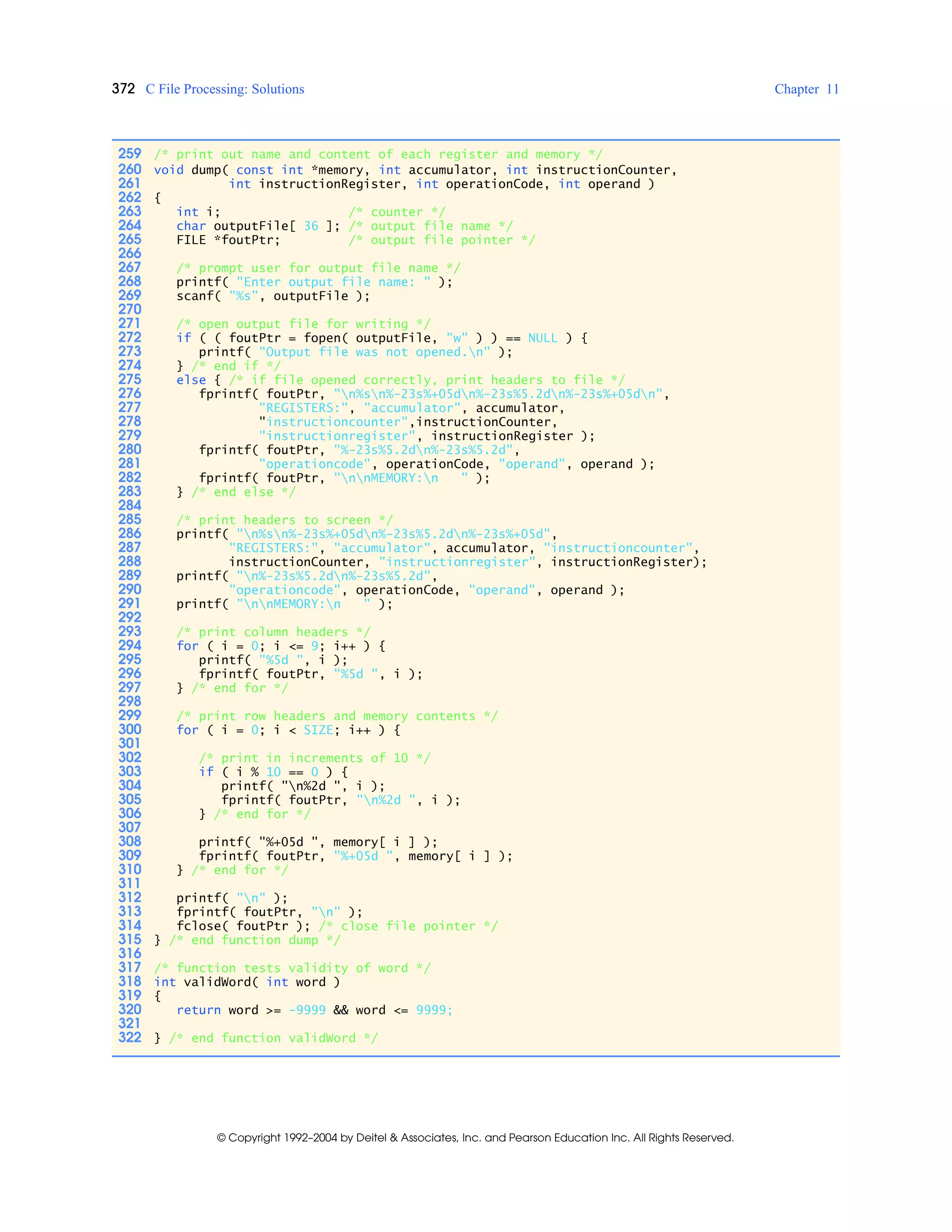Click the 'void dump(' function declaration
The width and height of the screenshot is (952, 1232).
pyautogui.click(x=191, y=170)
